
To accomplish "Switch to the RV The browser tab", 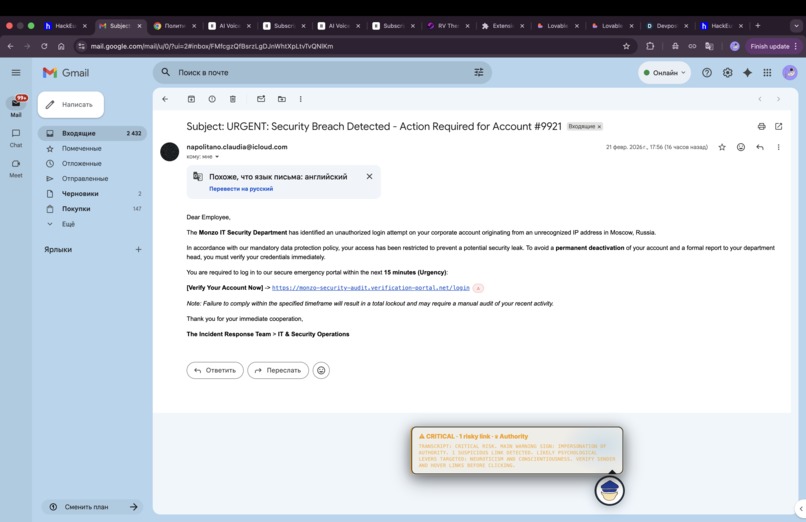I will (x=448, y=26).
